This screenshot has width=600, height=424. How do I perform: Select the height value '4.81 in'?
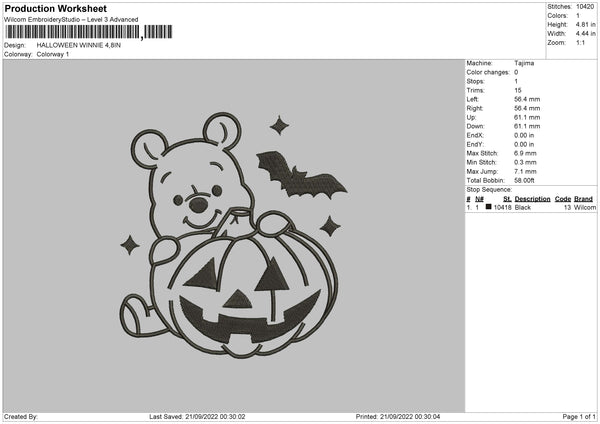[x=585, y=24]
